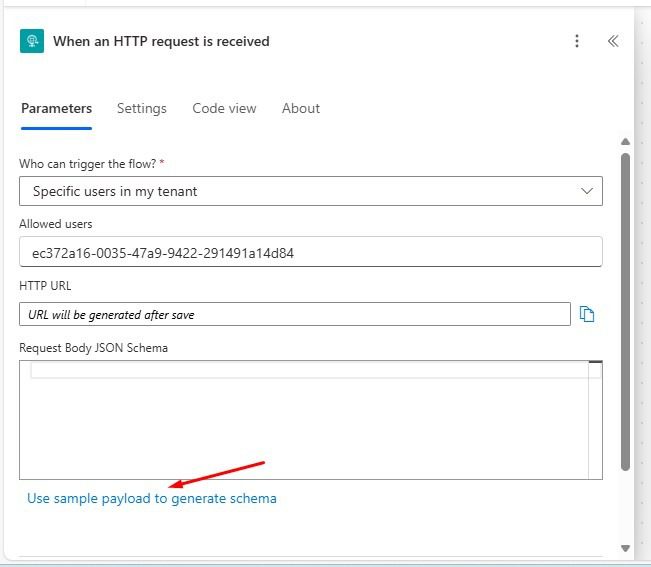Click the HTTP URL text field
This screenshot has height=567, width=651.
pos(294,314)
